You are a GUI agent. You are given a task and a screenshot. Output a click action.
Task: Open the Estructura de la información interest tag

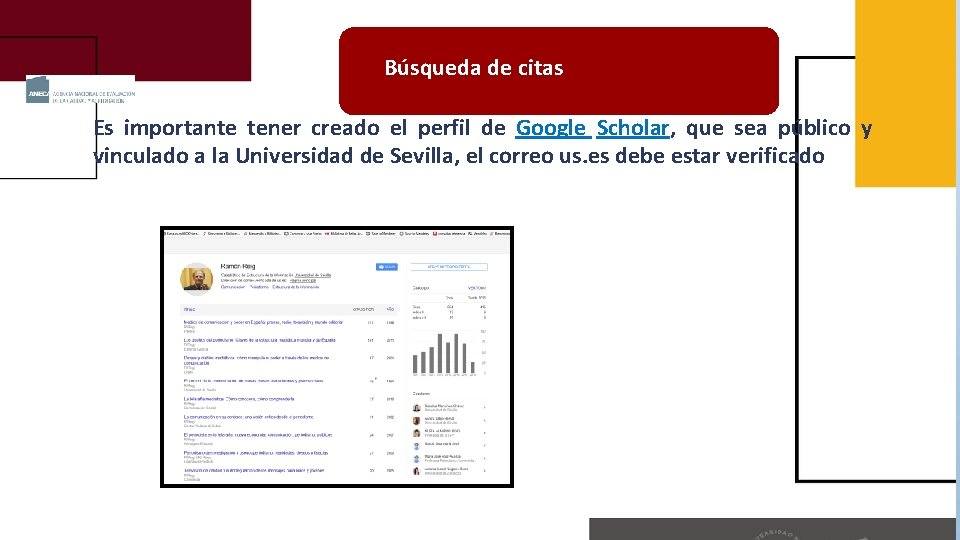tap(296, 287)
